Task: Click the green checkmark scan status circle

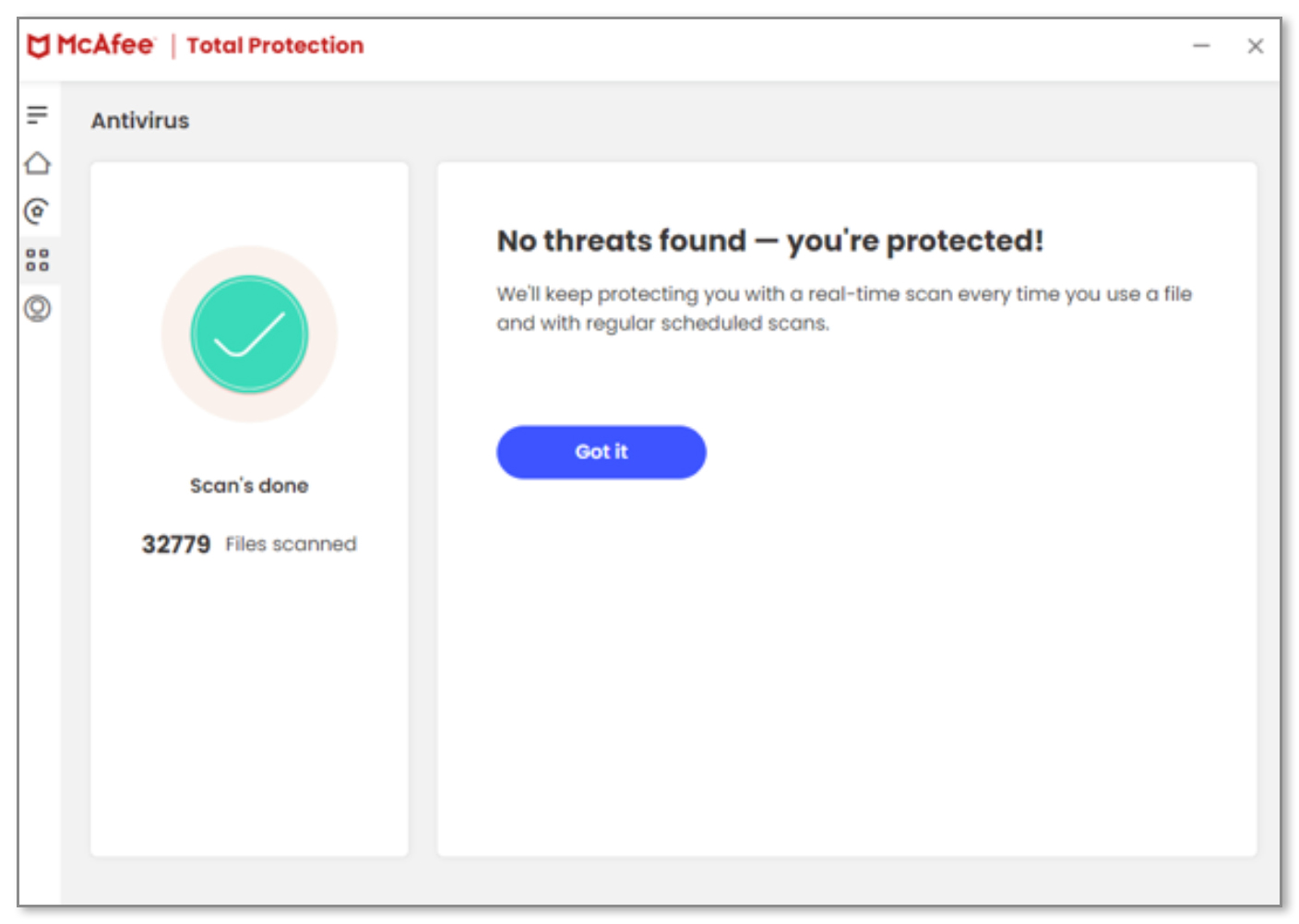Action: [249, 334]
